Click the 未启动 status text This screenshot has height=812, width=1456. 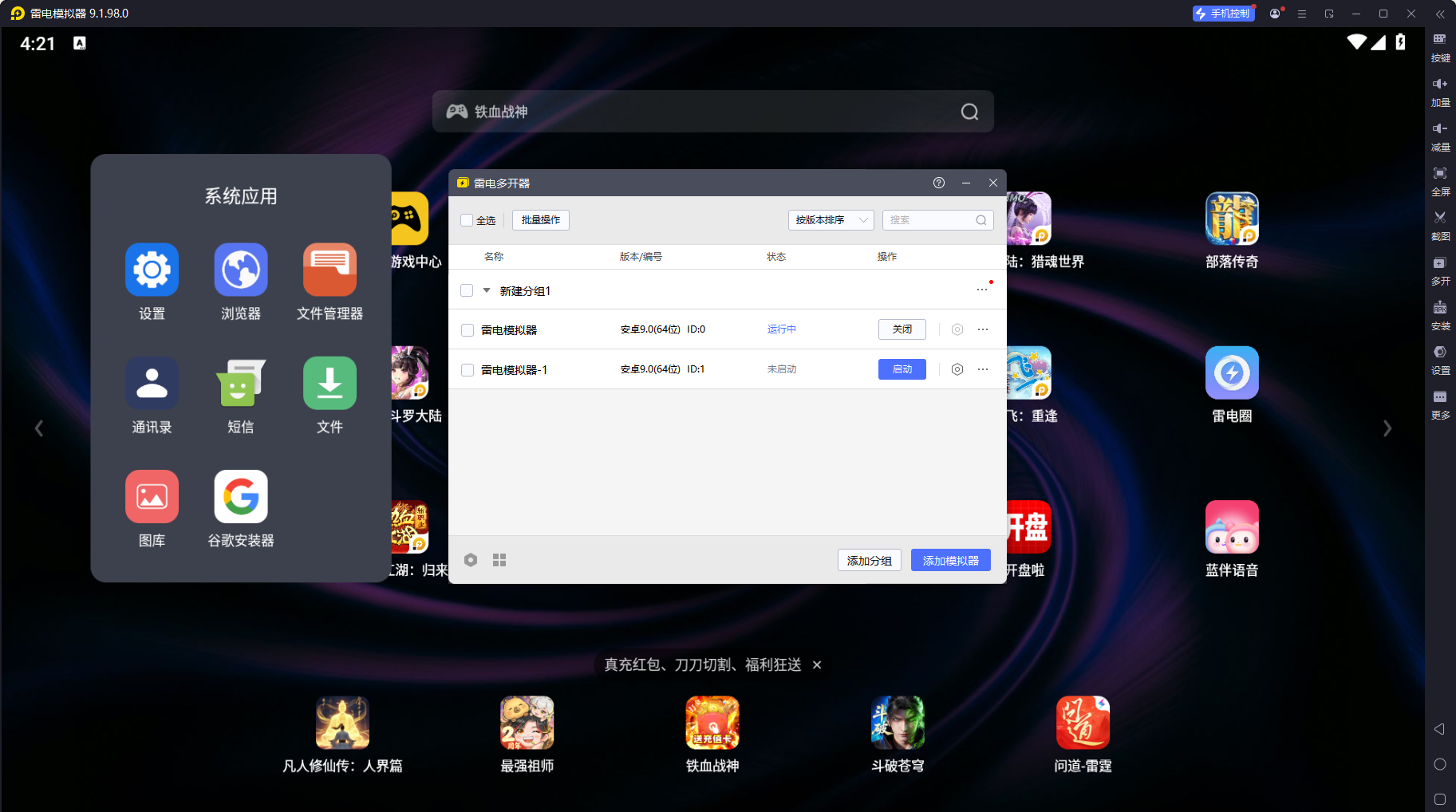click(x=782, y=369)
